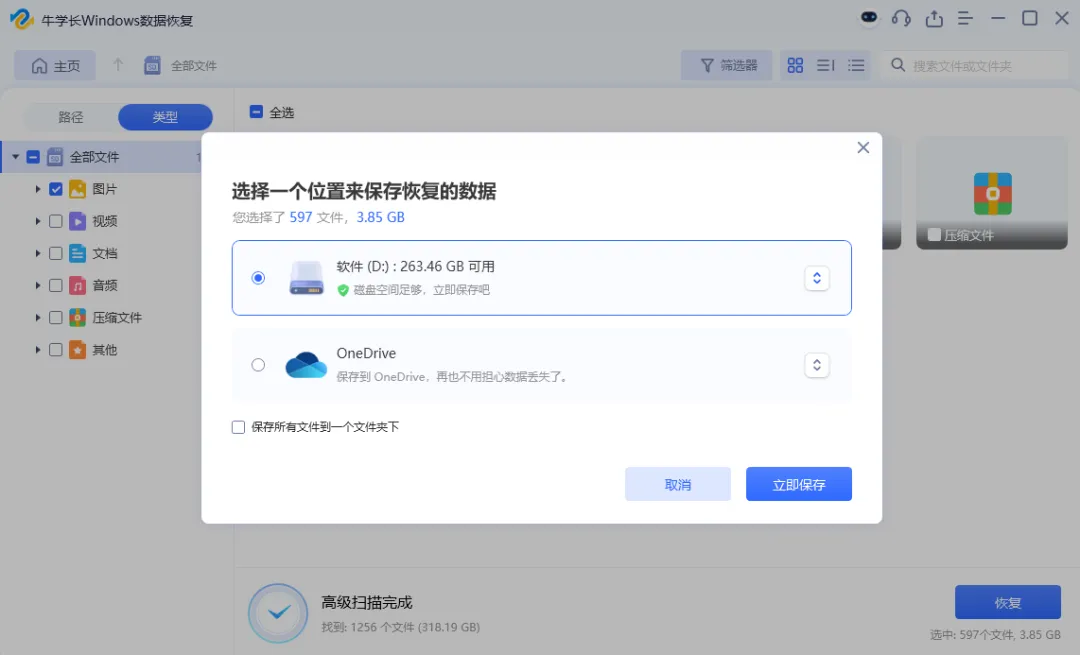
Task: Open the OneDrive location dropdown arrows
Action: (817, 365)
